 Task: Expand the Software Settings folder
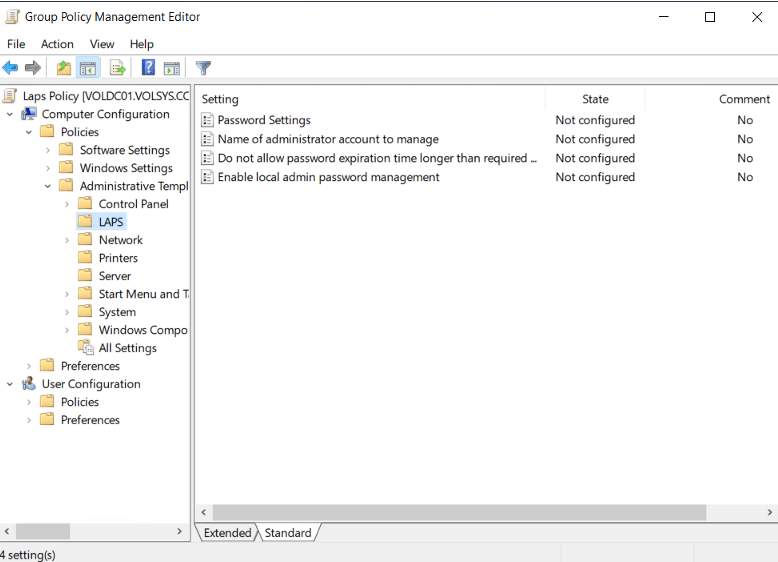tap(48, 150)
